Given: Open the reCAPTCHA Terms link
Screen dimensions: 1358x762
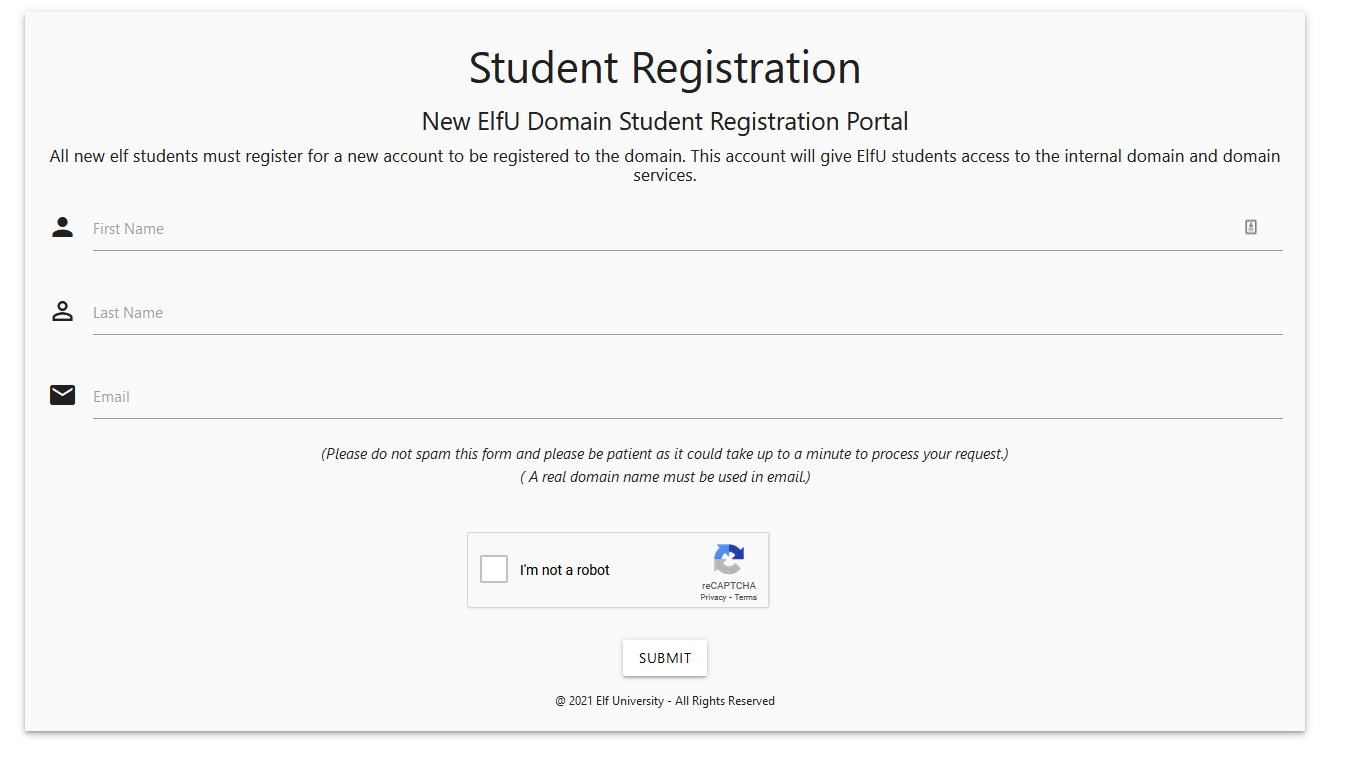Looking at the screenshot, I should click(746, 597).
